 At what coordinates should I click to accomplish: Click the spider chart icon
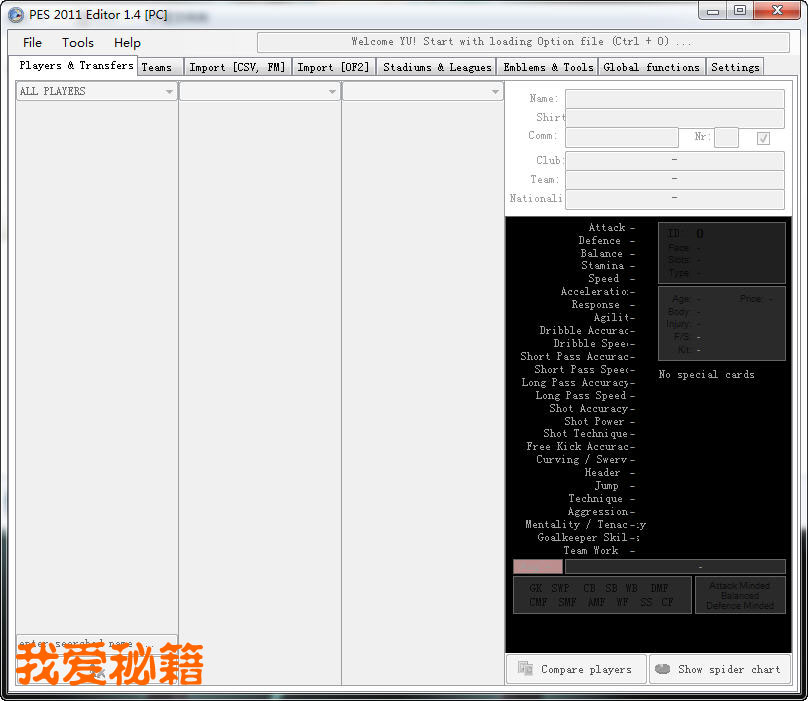pyautogui.click(x=663, y=669)
